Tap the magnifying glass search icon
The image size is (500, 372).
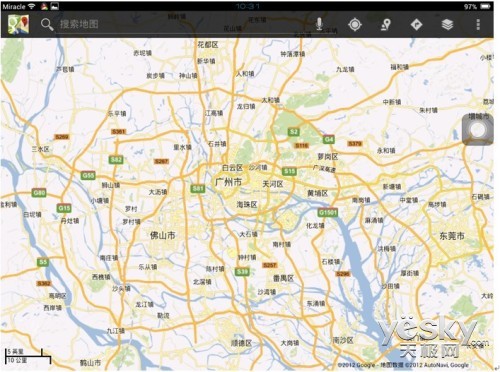coord(47,24)
